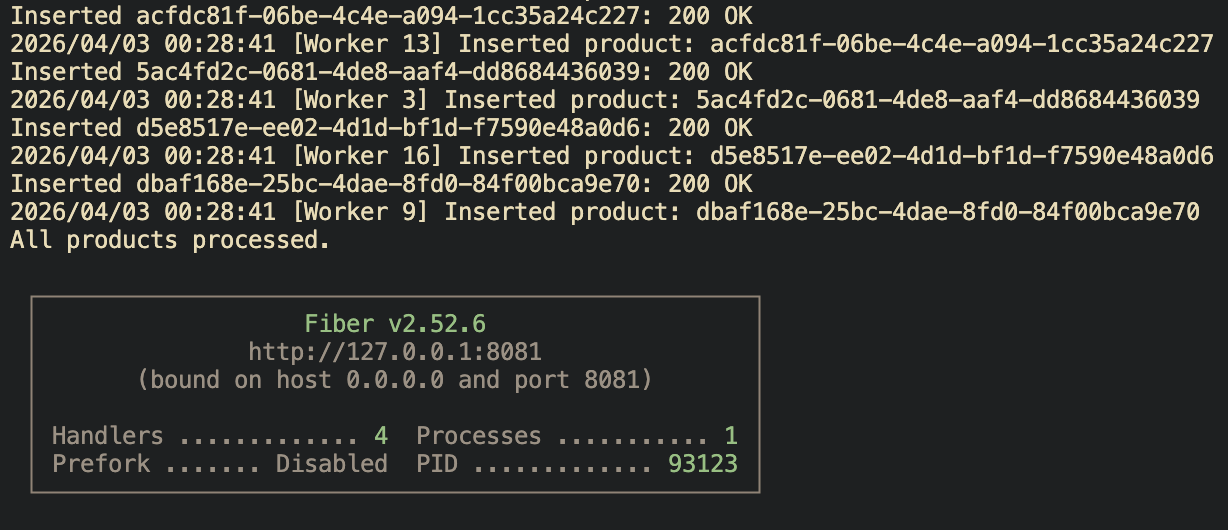Click the [Worker 13] label
The height and width of the screenshot is (530, 1228).
373,44
